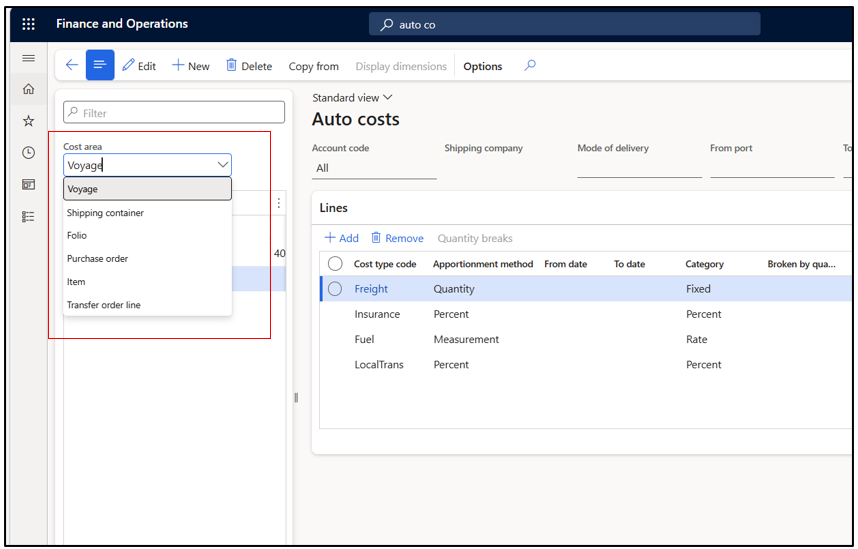Click the To date column header
Image resolution: width=858 pixels, height=549 pixels.
(x=629, y=264)
